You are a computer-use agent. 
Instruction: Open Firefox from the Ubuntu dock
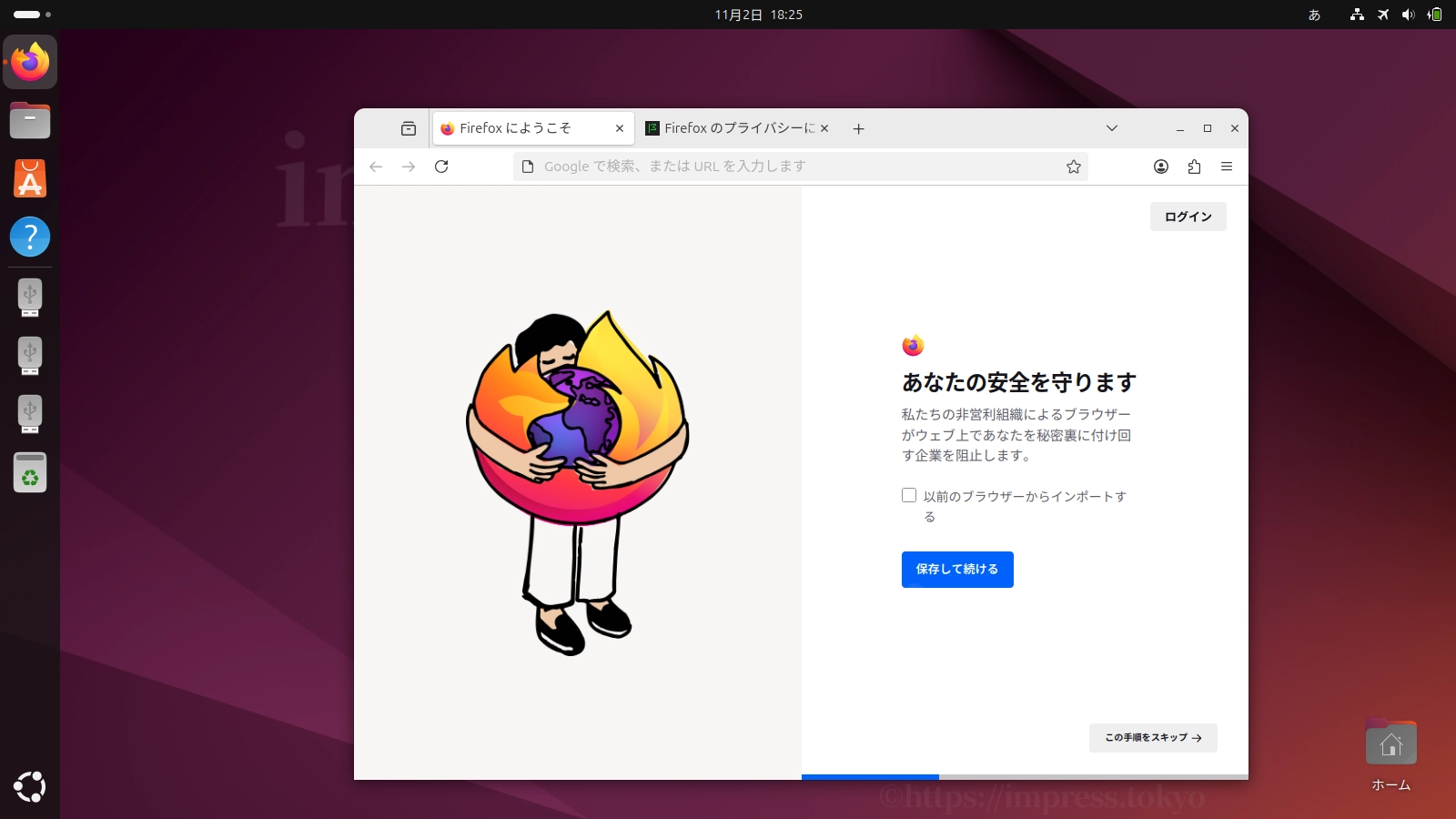click(30, 62)
